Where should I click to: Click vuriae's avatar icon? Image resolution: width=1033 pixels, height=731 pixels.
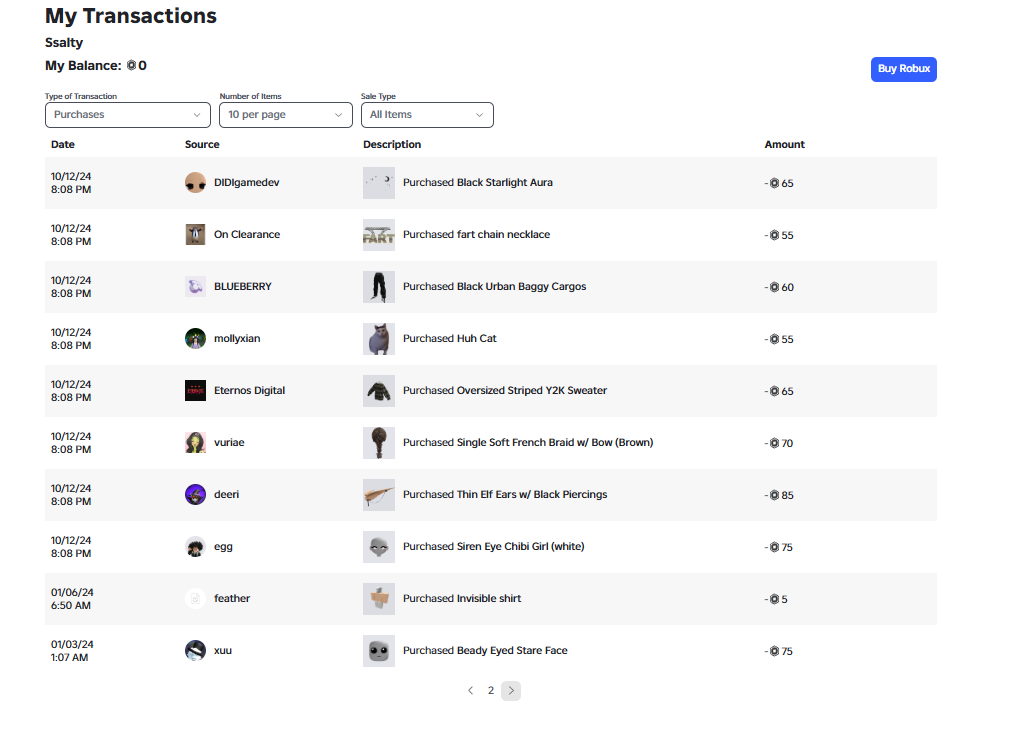[195, 443]
